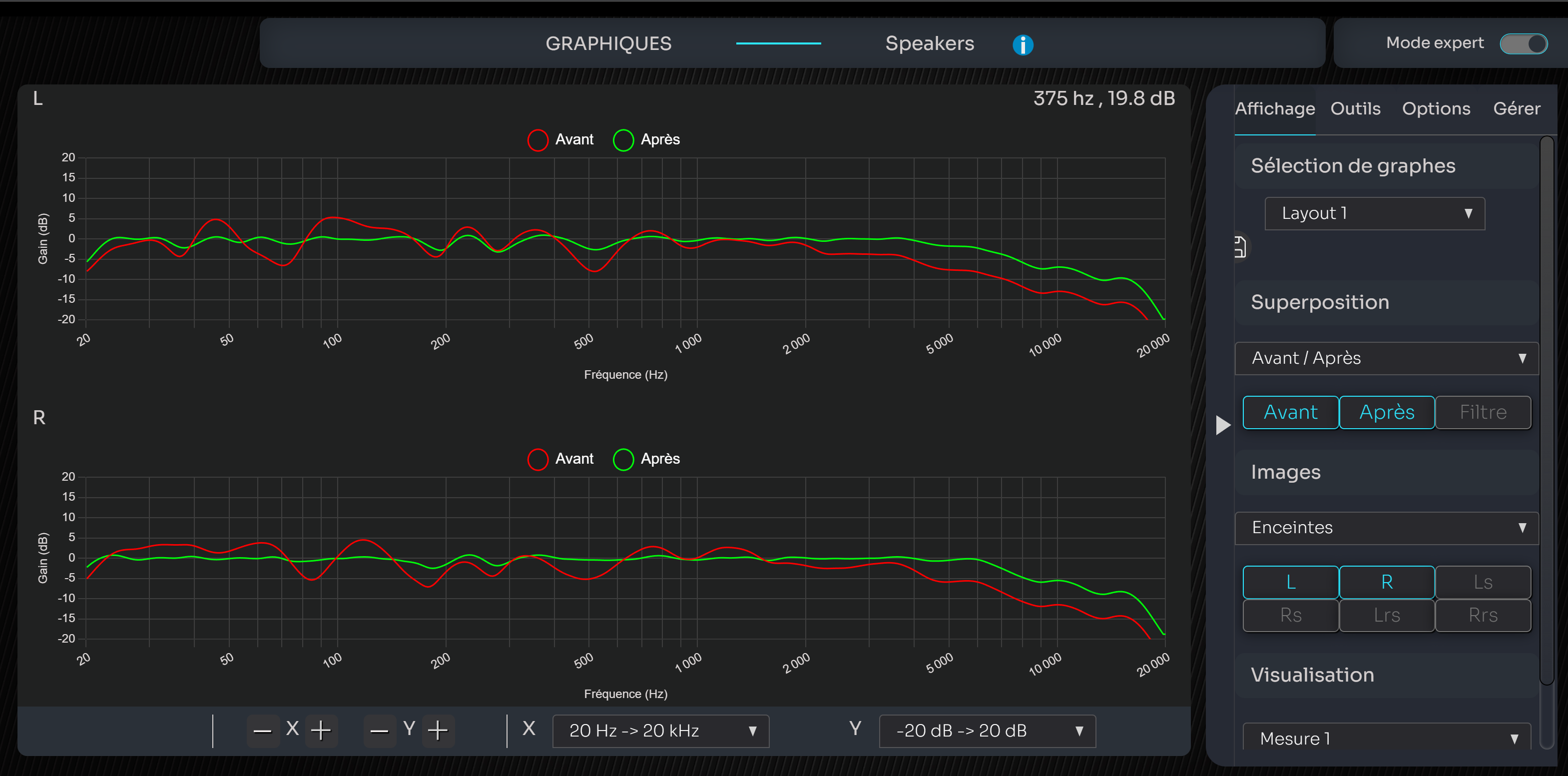This screenshot has width=1568, height=776.
Task: Zoom in on the Y axis
Action: tap(438, 731)
